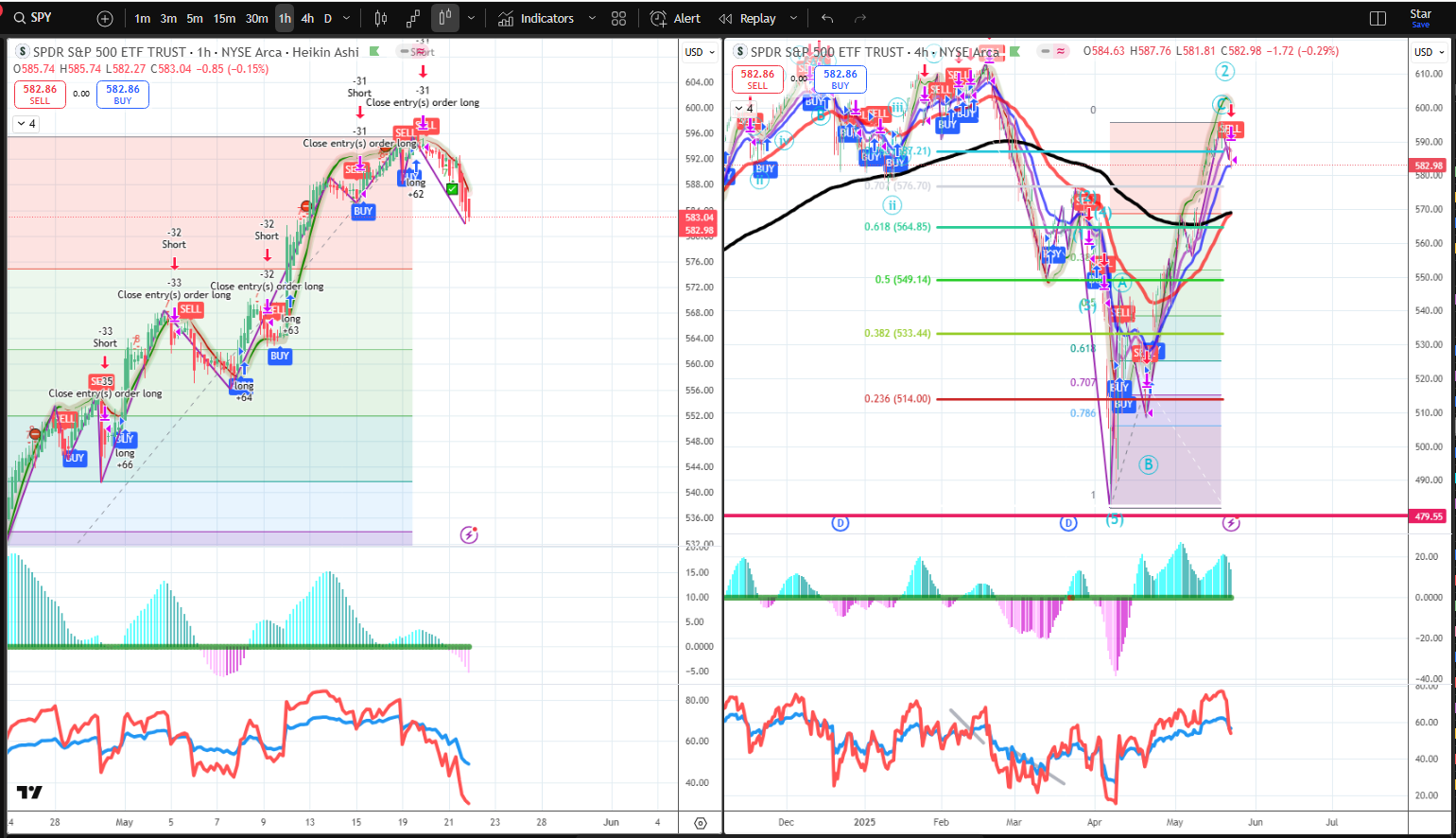
Task: Select the 0.5 (549.14) Fibonacci level
Action: pyautogui.click(x=903, y=280)
